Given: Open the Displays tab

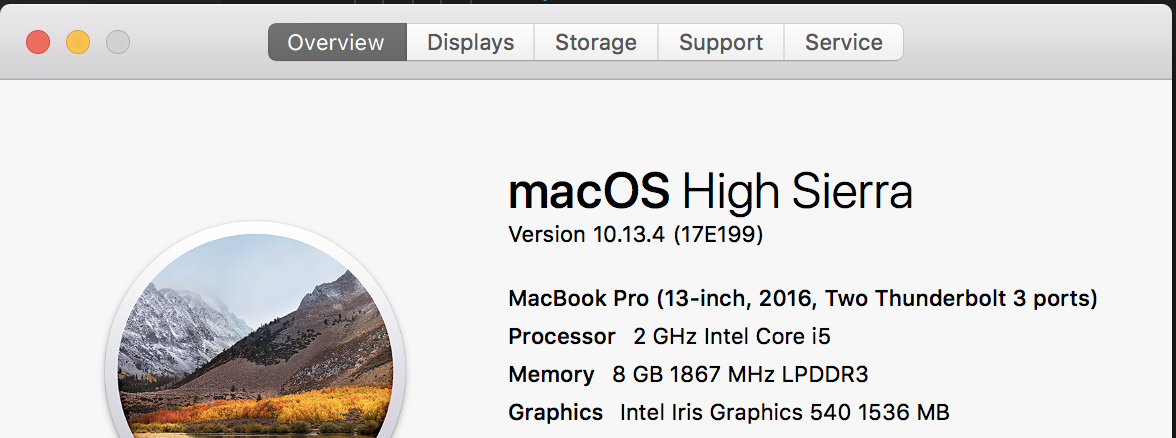Looking at the screenshot, I should pos(470,42).
